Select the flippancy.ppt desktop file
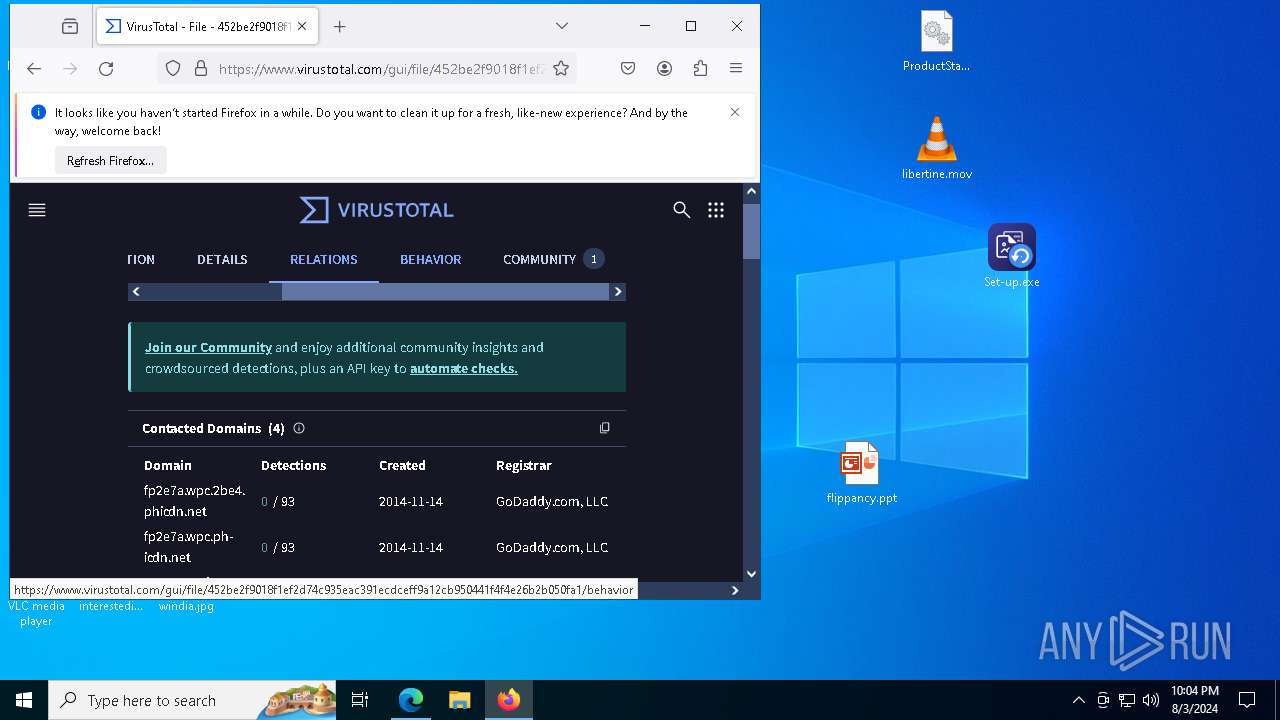 pyautogui.click(x=861, y=472)
